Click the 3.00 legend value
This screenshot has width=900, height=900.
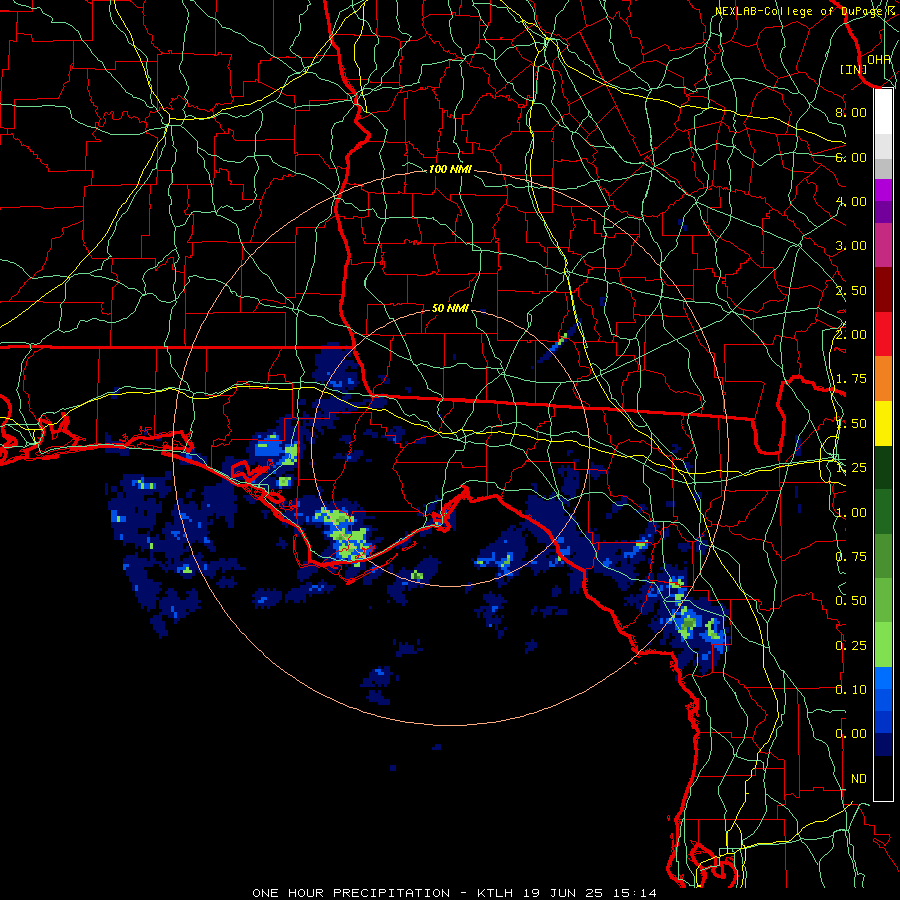(851, 246)
